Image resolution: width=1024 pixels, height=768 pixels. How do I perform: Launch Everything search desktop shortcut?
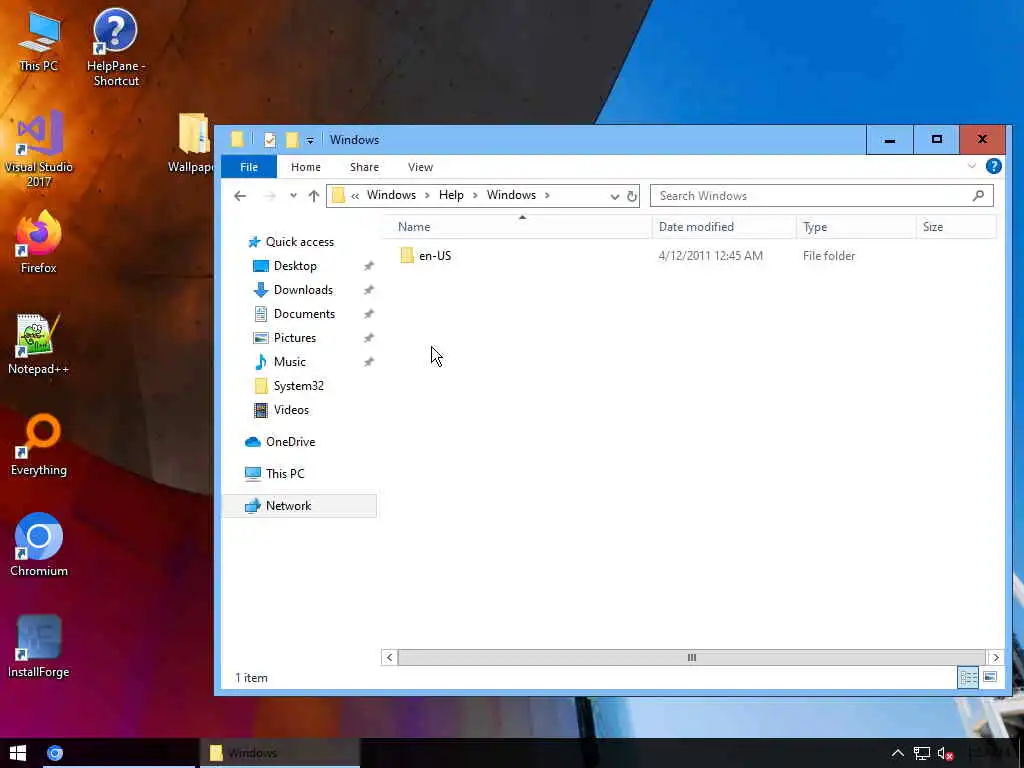click(39, 445)
